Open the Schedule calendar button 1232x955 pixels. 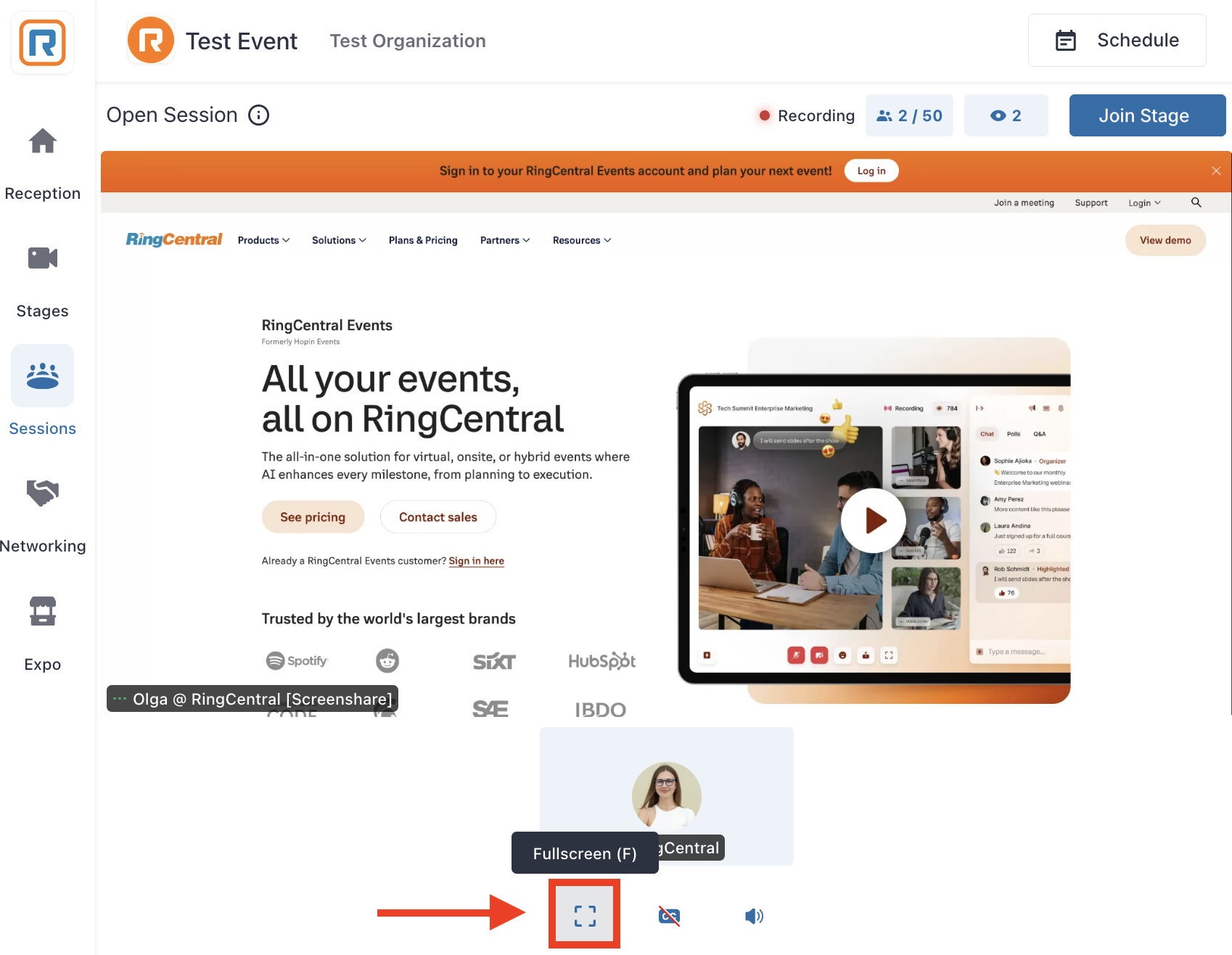click(x=1117, y=41)
